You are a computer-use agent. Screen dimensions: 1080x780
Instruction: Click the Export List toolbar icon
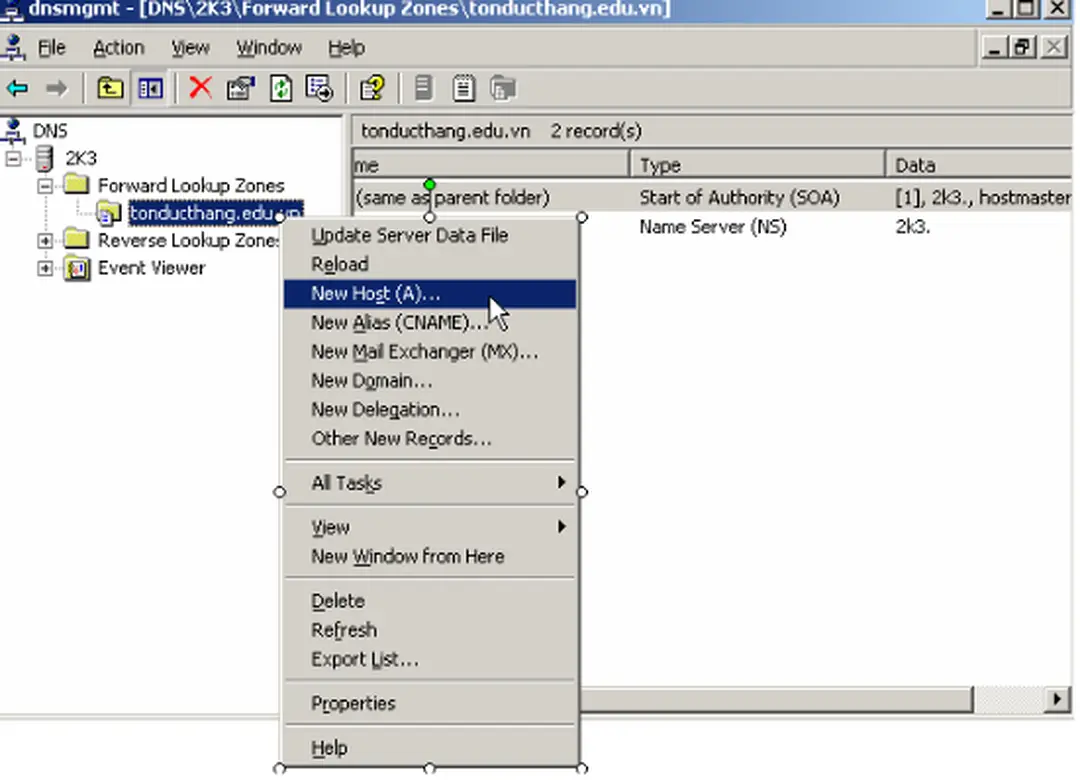[320, 89]
